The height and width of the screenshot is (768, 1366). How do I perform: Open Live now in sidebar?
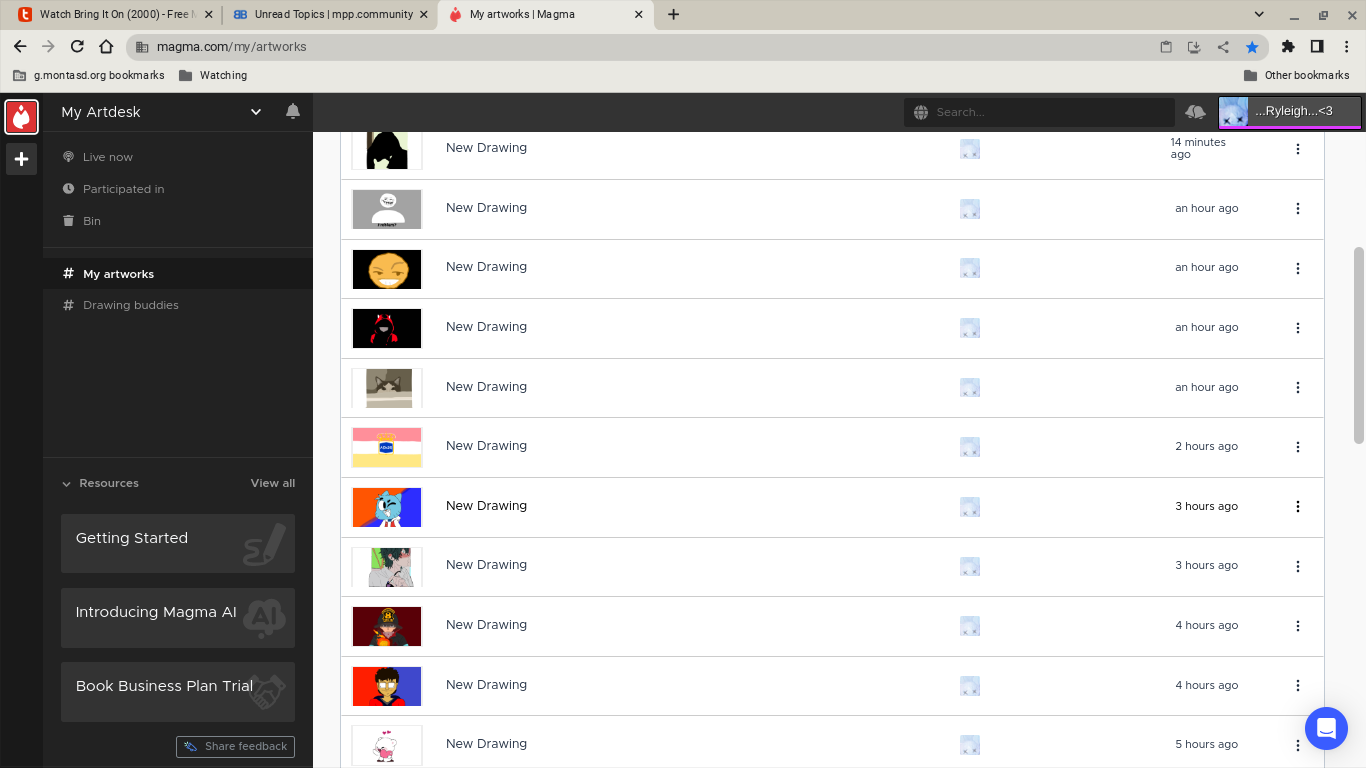pos(107,157)
